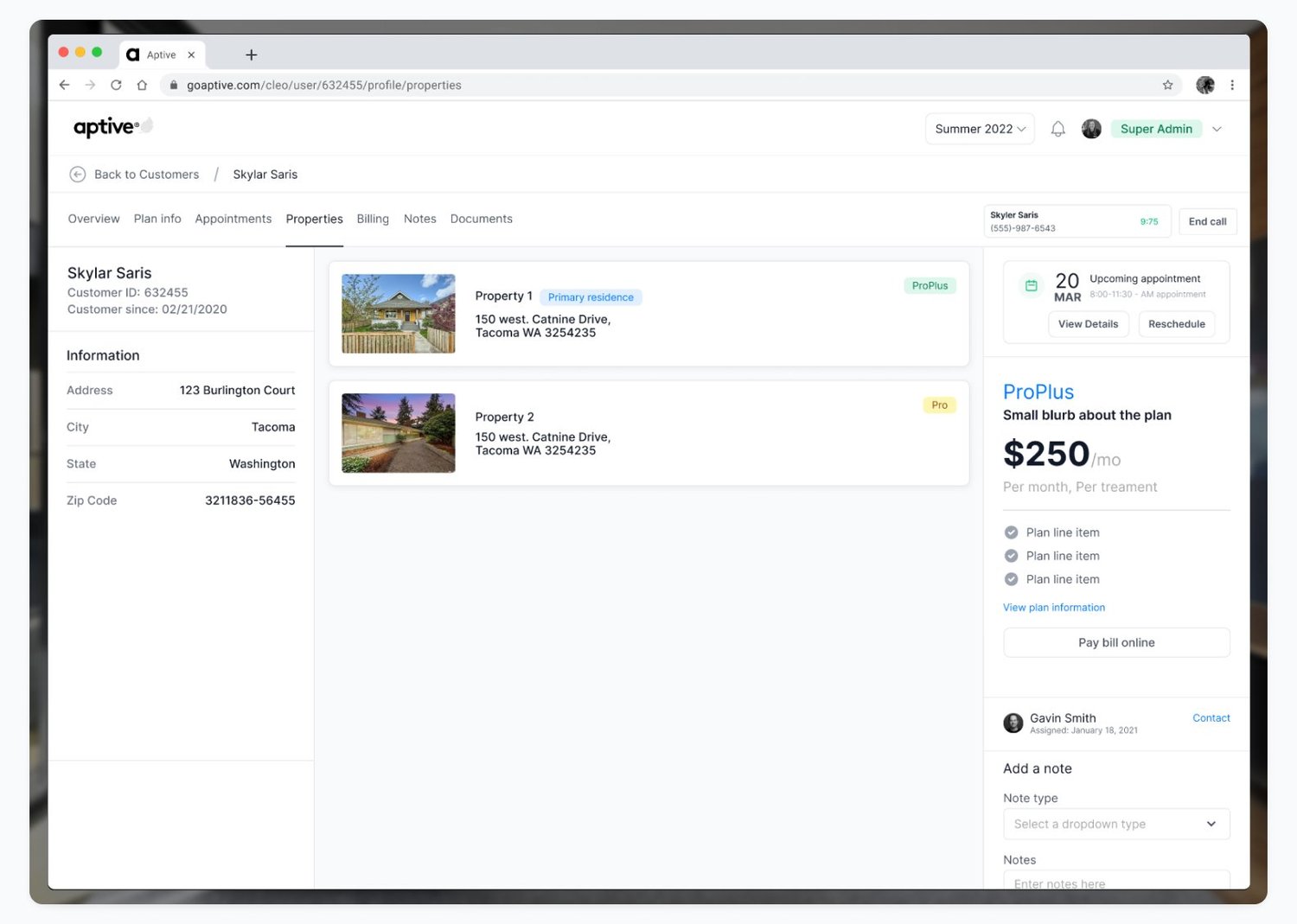Open the browser profile avatar
The height and width of the screenshot is (924, 1297).
pyautogui.click(x=1205, y=85)
